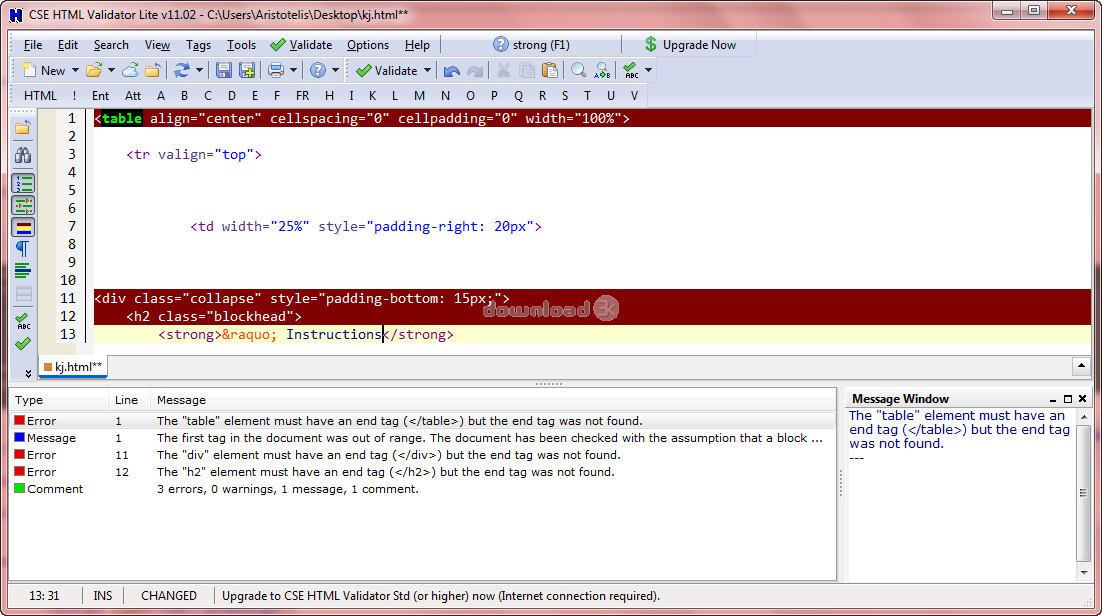
Task: Expand the help dropdown arrow in toolbar
Action: (x=335, y=70)
